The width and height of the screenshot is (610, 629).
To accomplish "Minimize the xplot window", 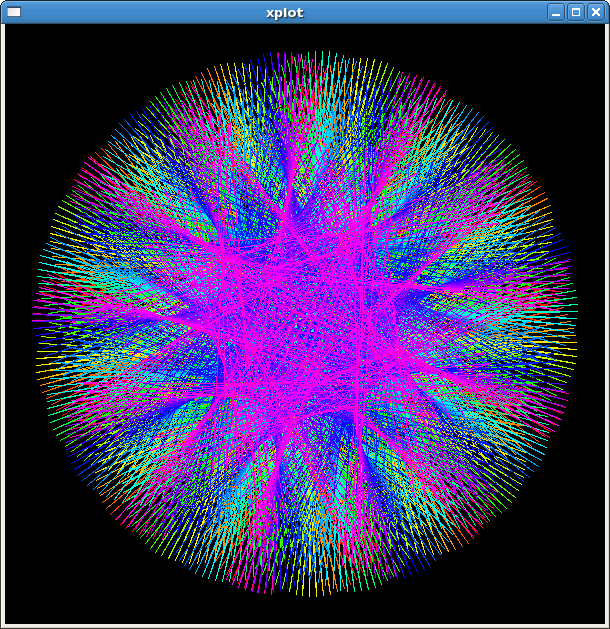I will (556, 12).
